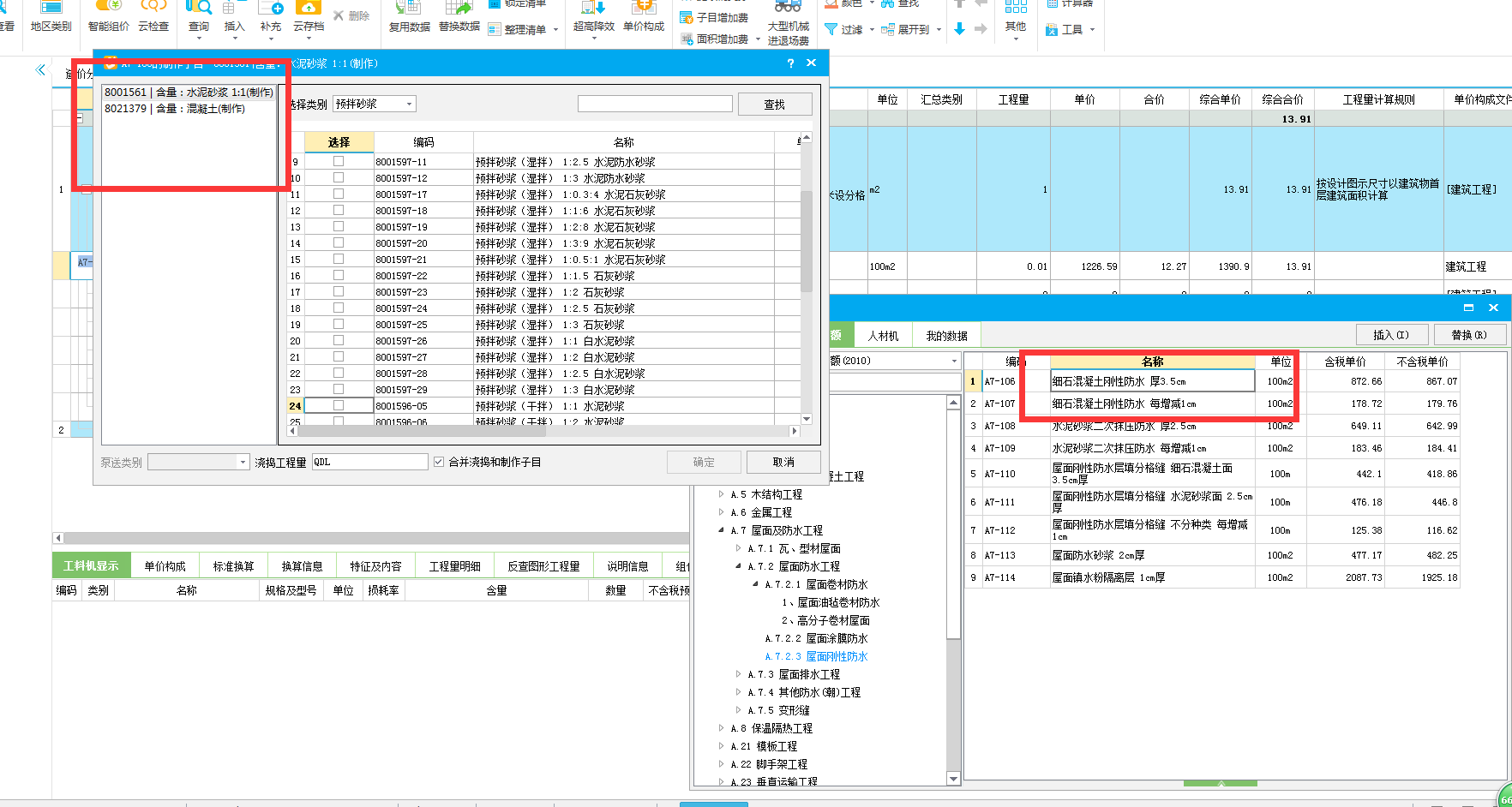
Task: Click the 查找 search button
Action: 774,105
